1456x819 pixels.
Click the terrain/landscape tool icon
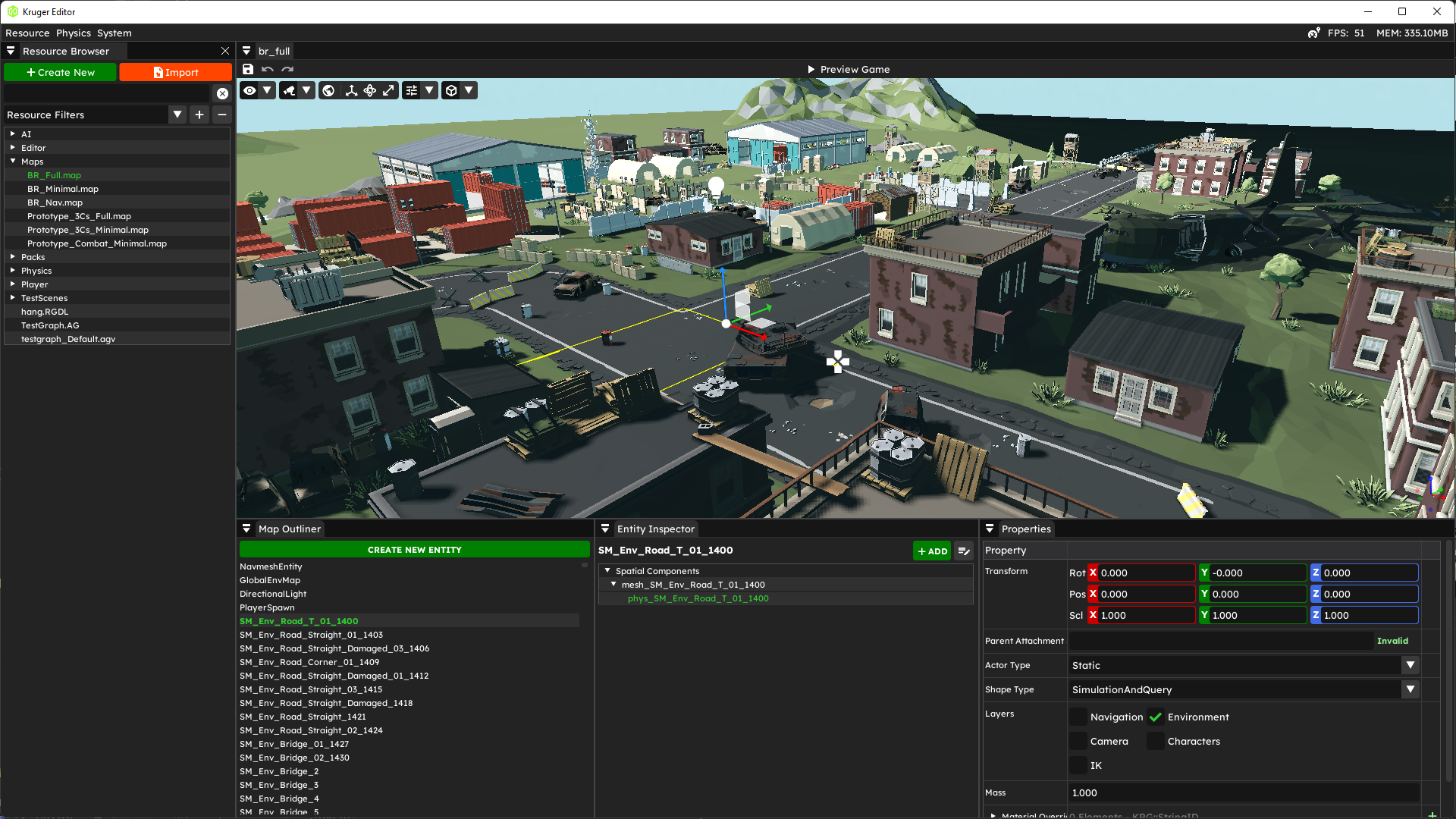(x=329, y=90)
